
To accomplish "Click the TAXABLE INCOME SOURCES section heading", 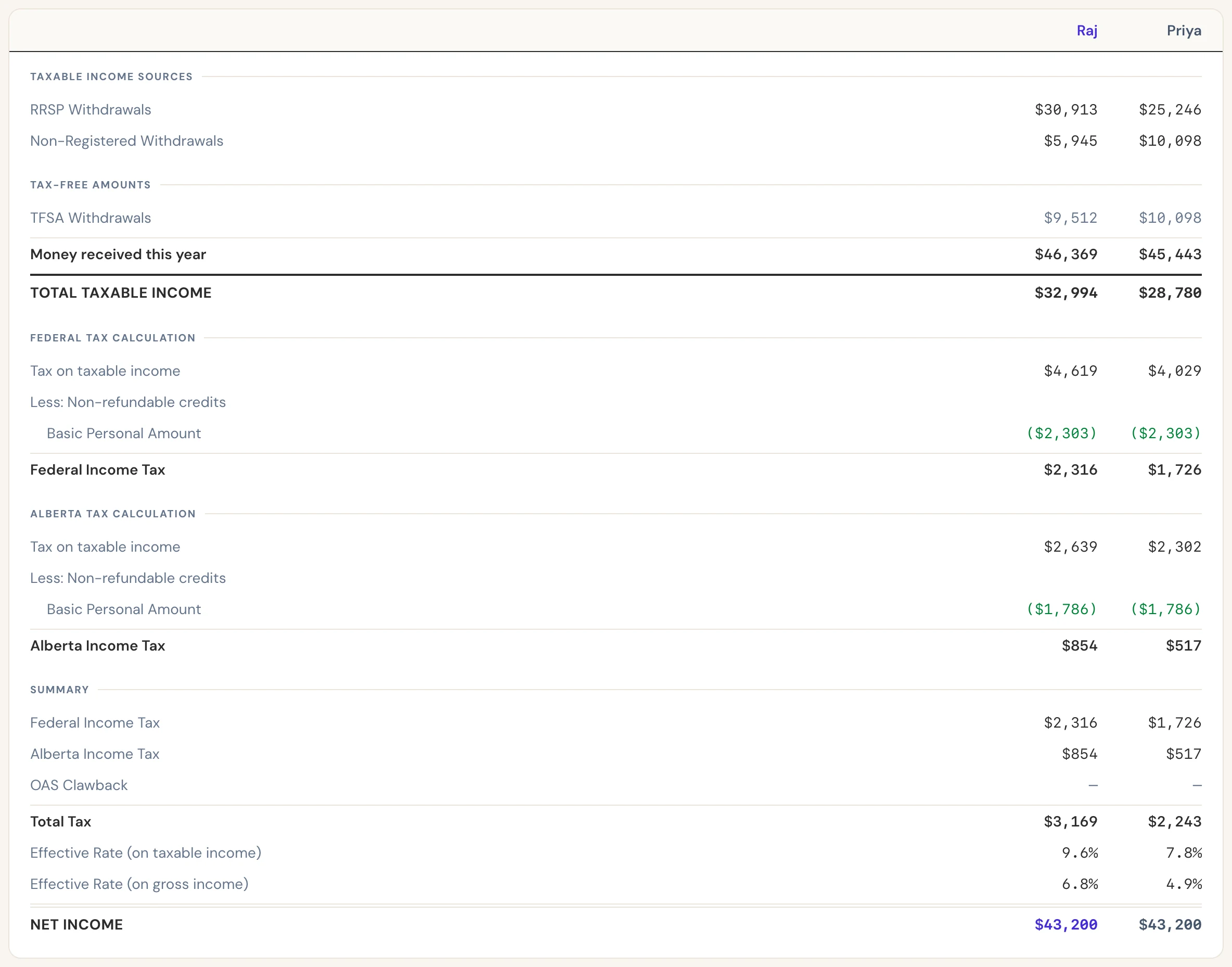I will point(111,77).
